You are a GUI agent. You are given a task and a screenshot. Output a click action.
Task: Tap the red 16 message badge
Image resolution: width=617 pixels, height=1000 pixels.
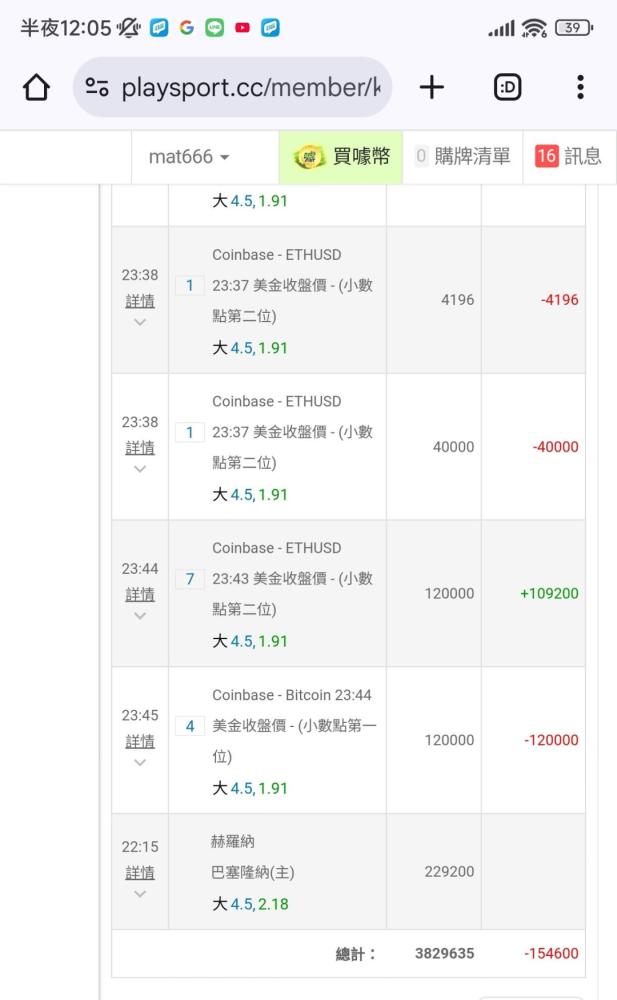pos(546,156)
